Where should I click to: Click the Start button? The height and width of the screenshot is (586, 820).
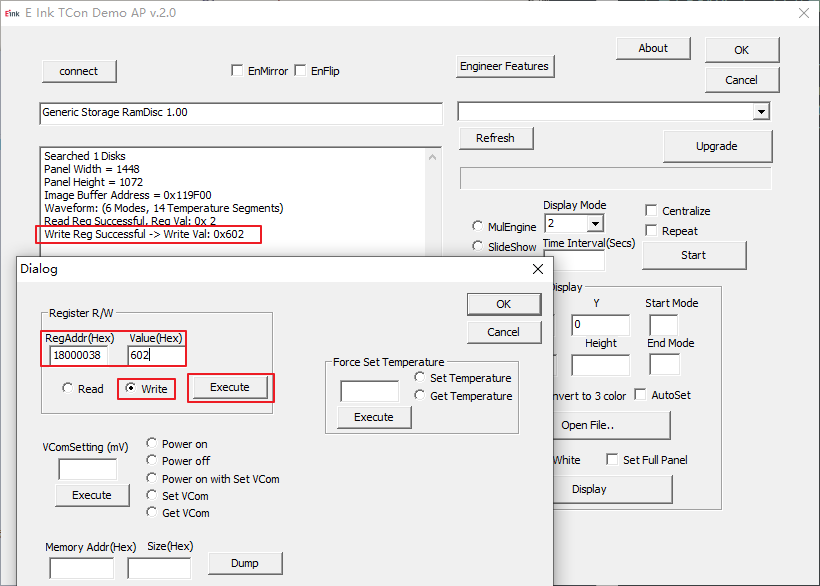tap(694, 255)
